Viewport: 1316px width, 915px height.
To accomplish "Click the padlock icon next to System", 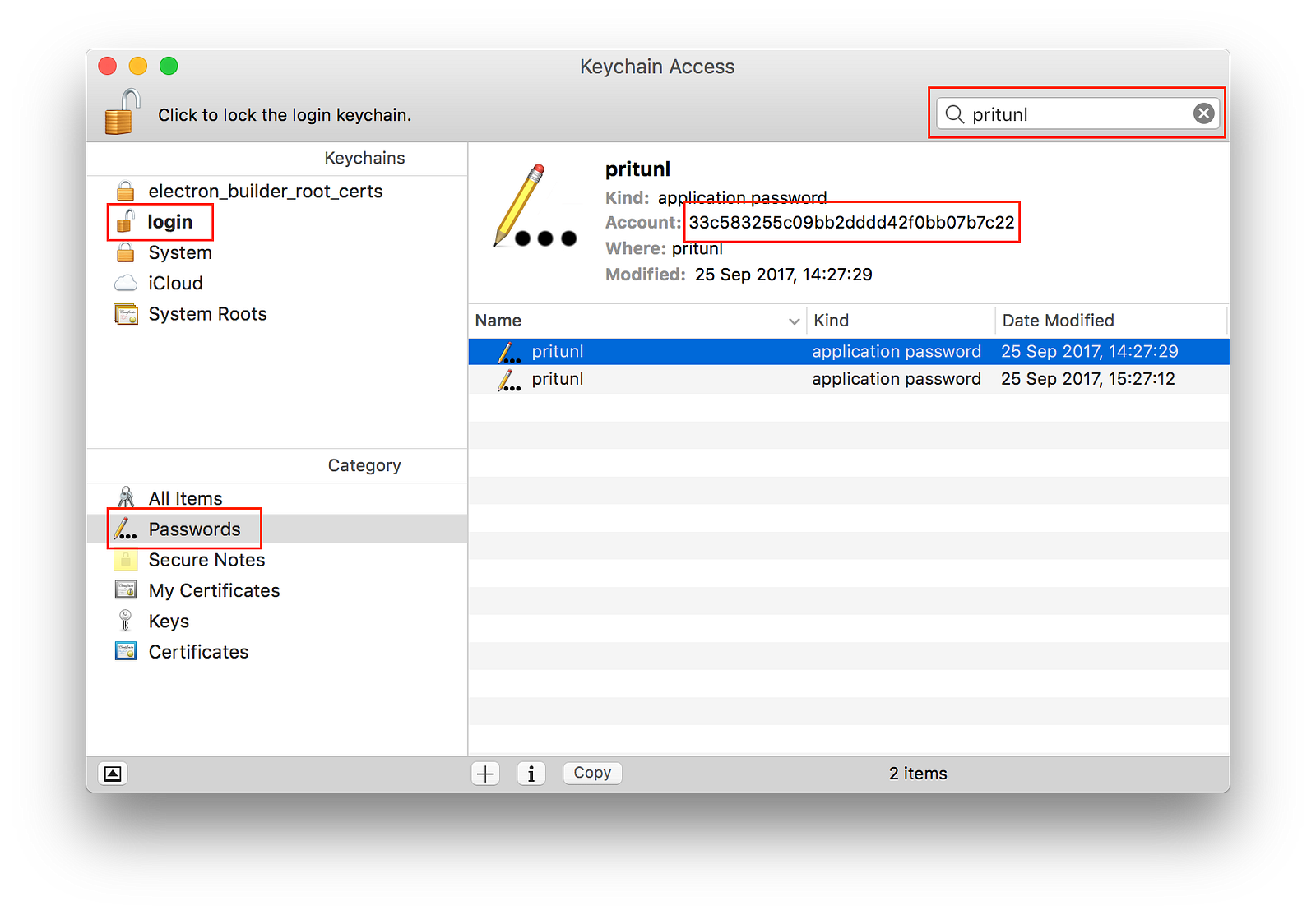I will coord(126,252).
